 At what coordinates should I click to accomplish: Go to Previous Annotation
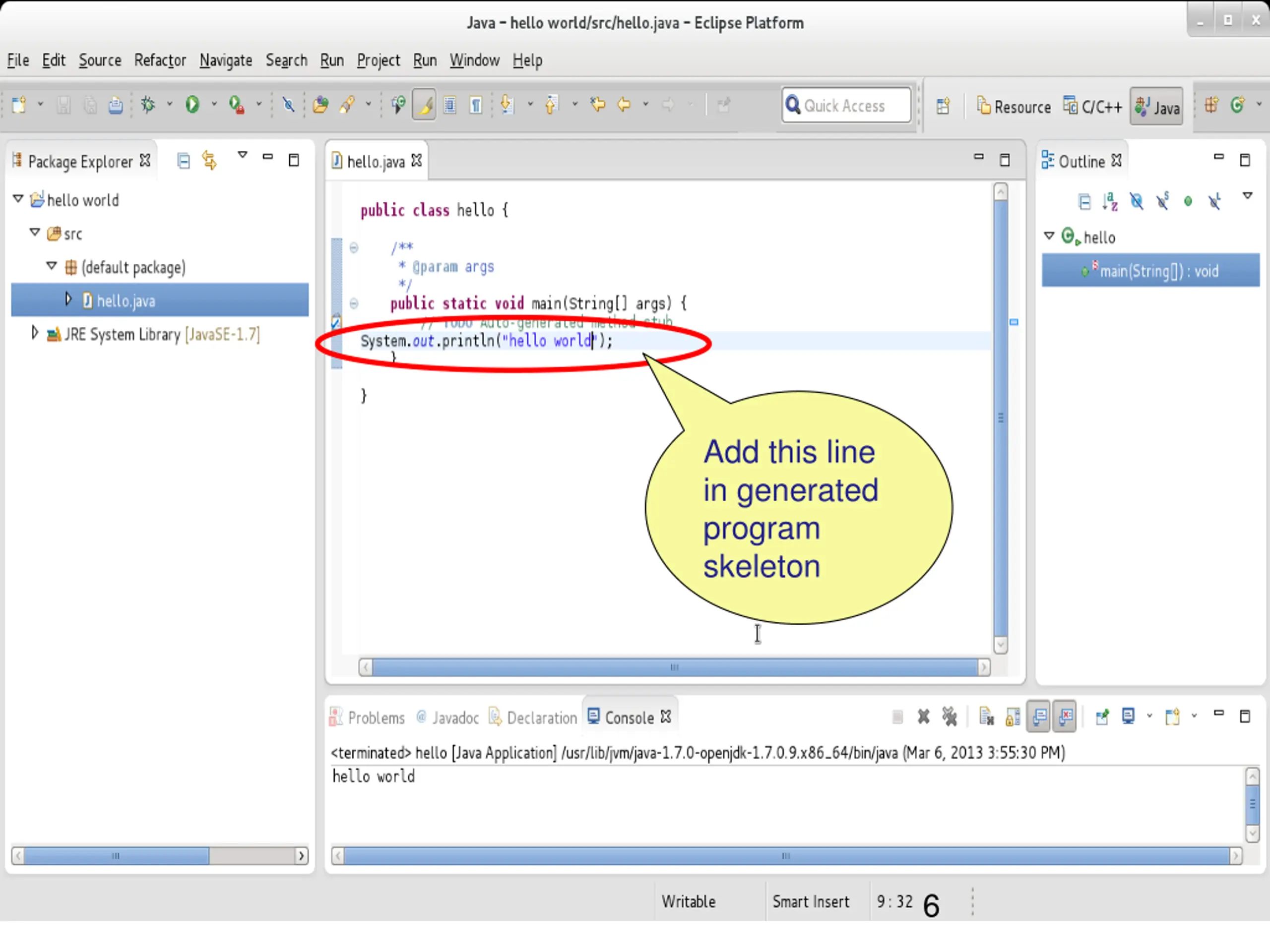pyautogui.click(x=551, y=105)
